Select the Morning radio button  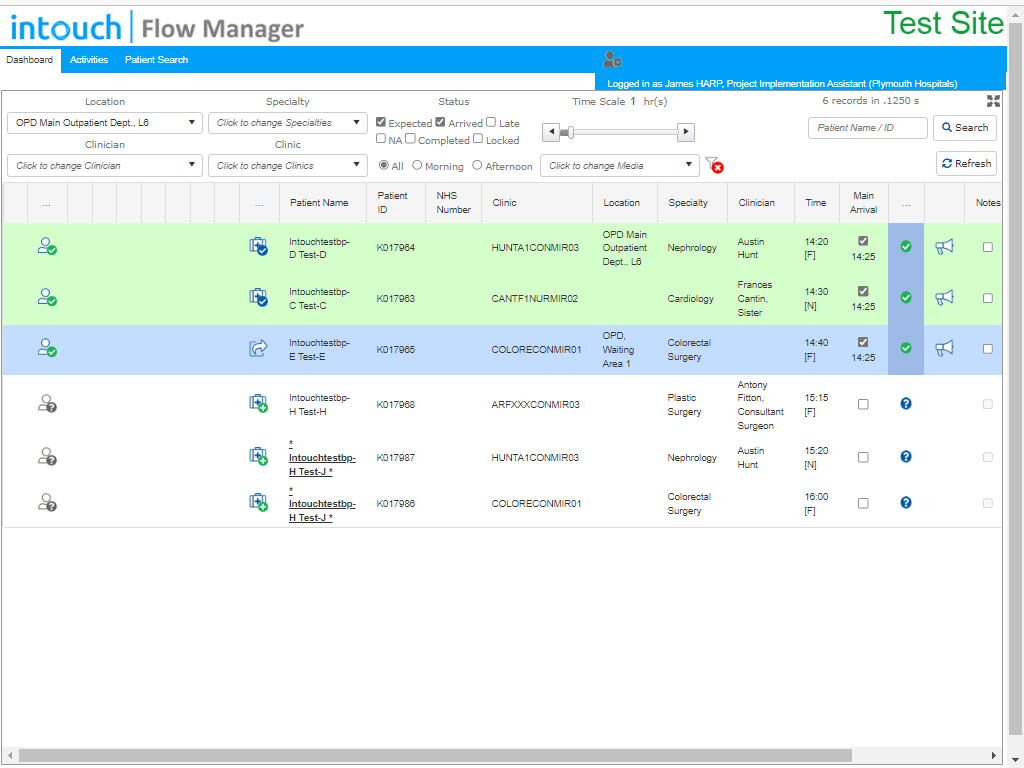point(417,165)
